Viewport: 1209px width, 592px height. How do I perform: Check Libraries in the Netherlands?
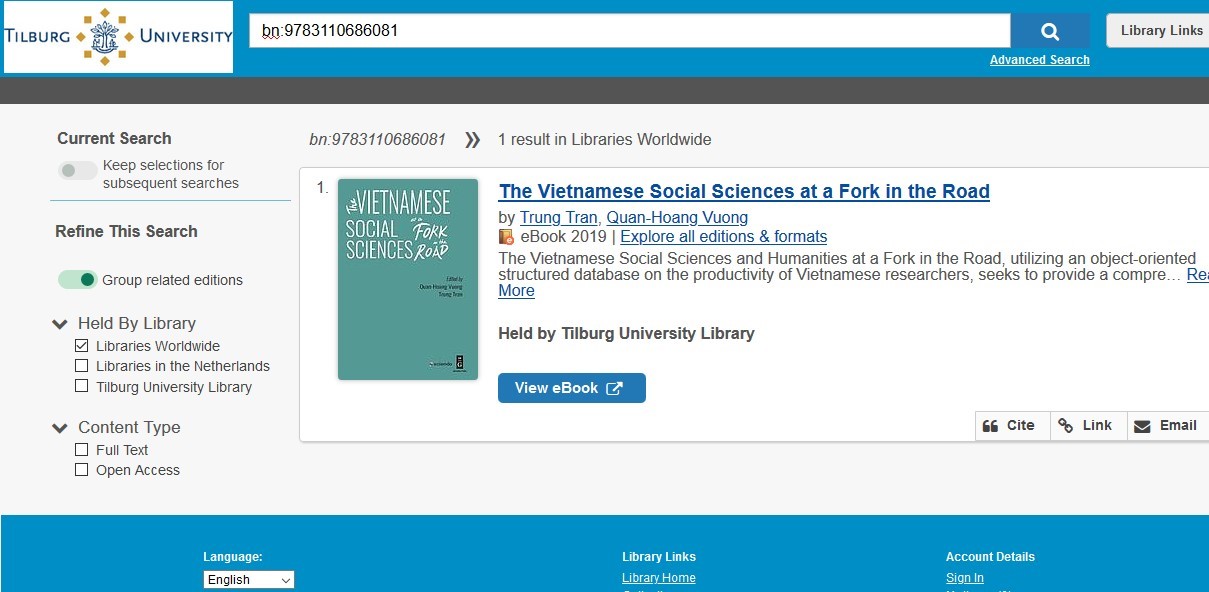82,366
